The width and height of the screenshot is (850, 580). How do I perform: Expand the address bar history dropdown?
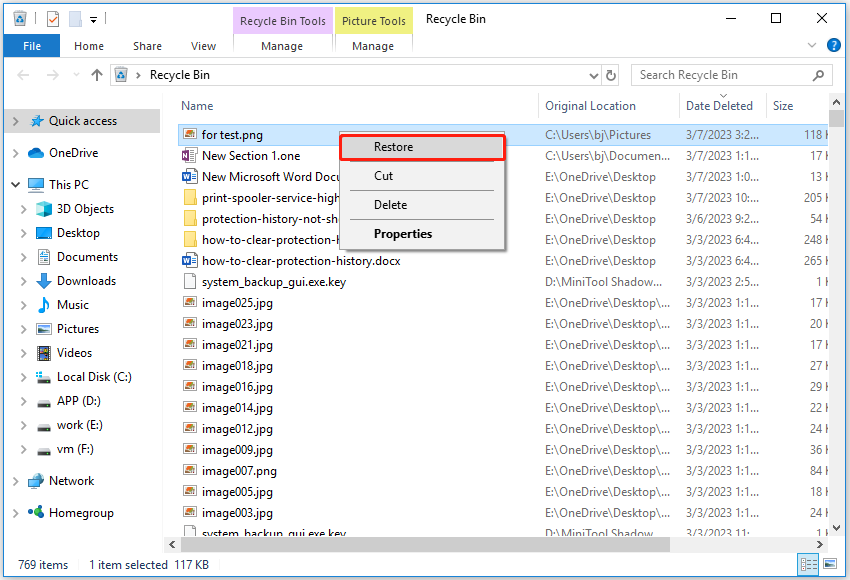[592, 75]
